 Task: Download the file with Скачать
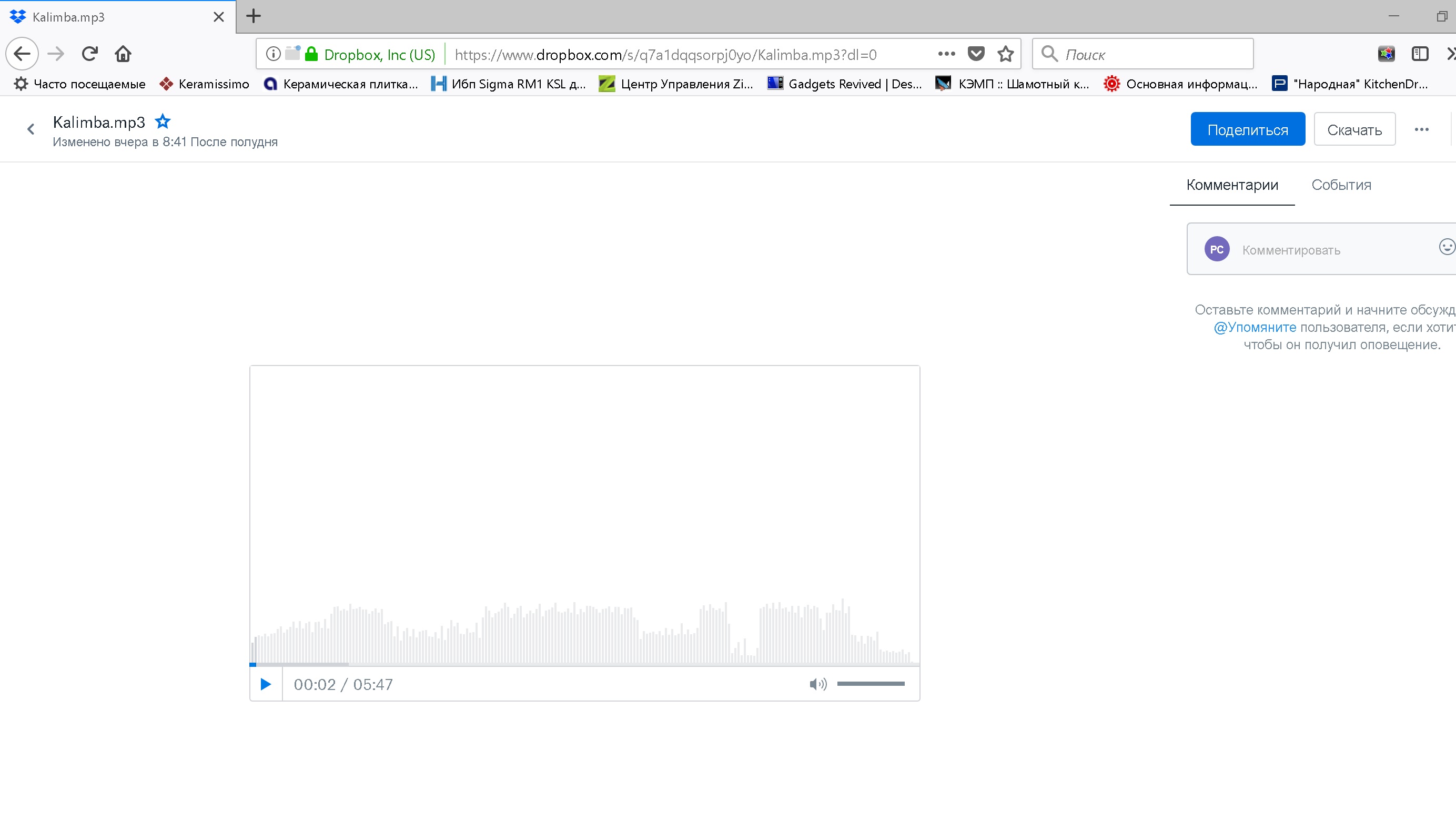coord(1354,130)
